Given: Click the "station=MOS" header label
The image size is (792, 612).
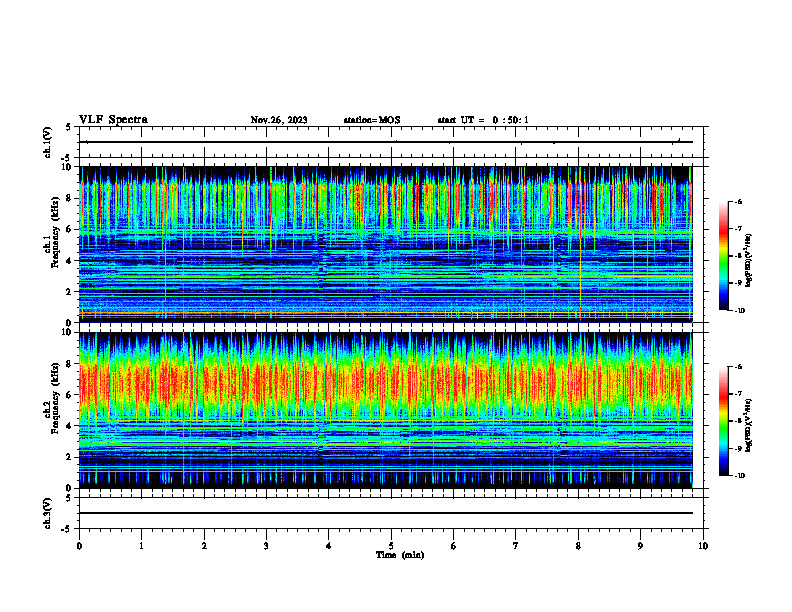Looking at the screenshot, I should [372, 120].
